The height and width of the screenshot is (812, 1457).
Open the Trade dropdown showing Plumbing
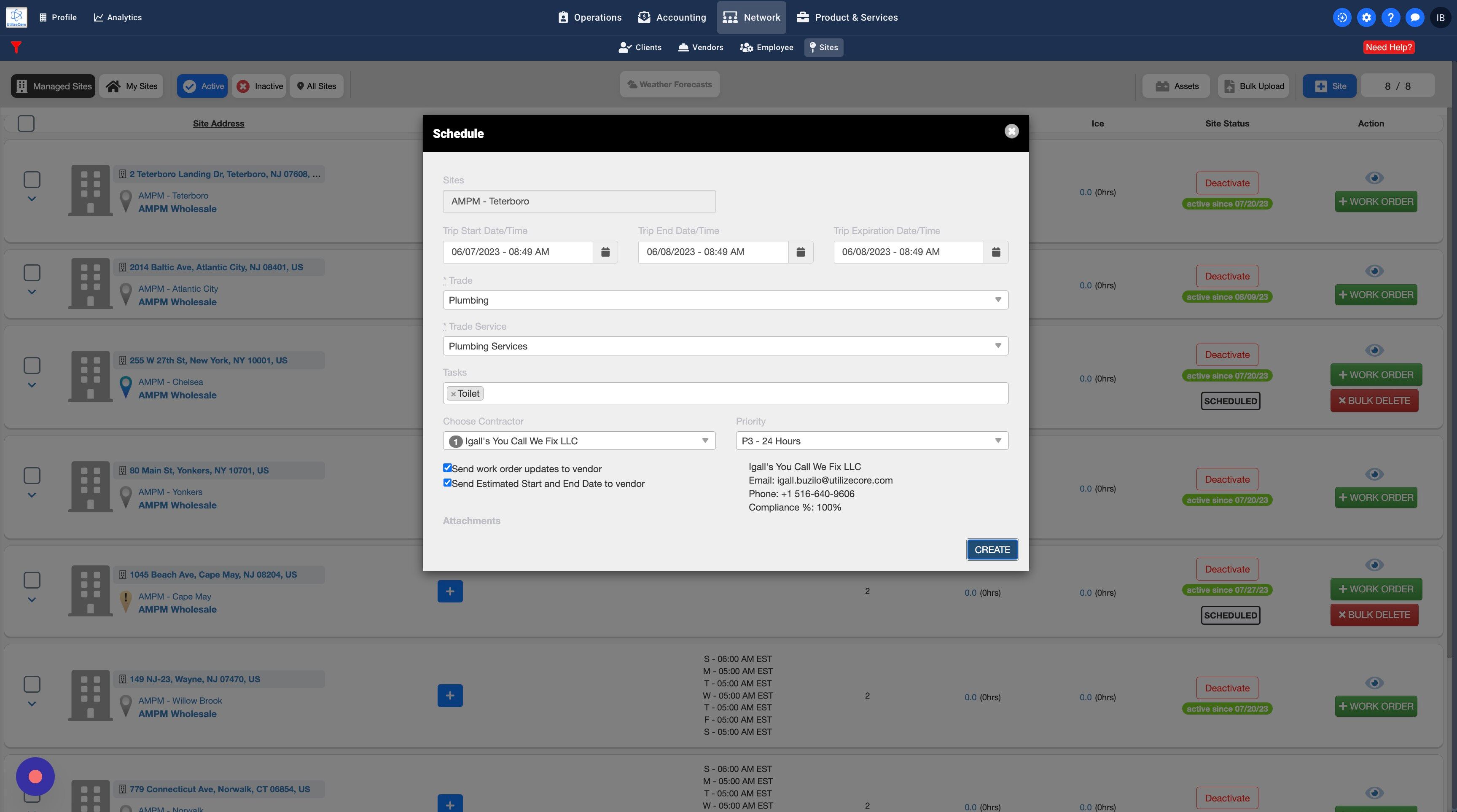[x=725, y=300]
